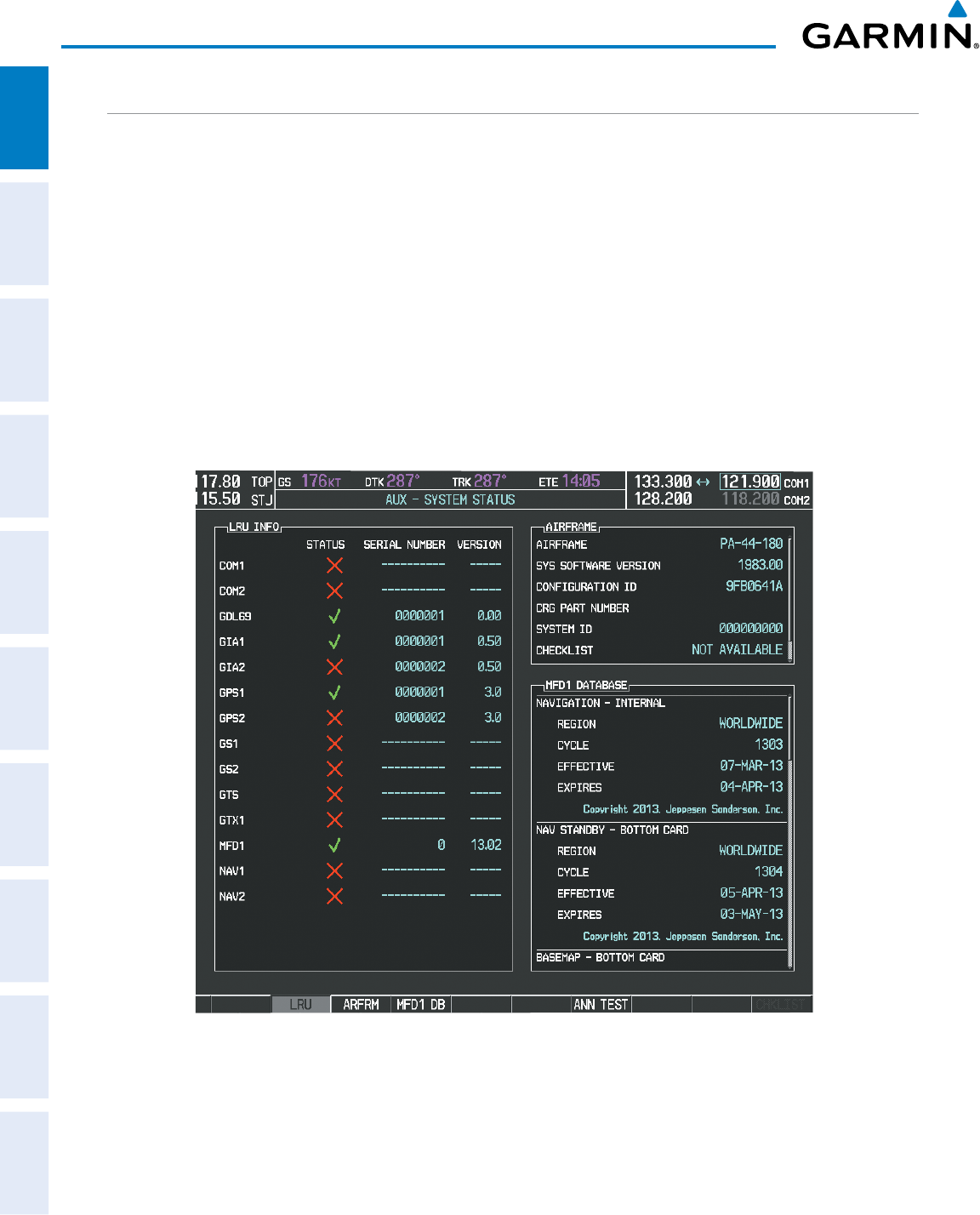
Task: Click the GIA2 serial number 0000002
Action: coord(419,666)
